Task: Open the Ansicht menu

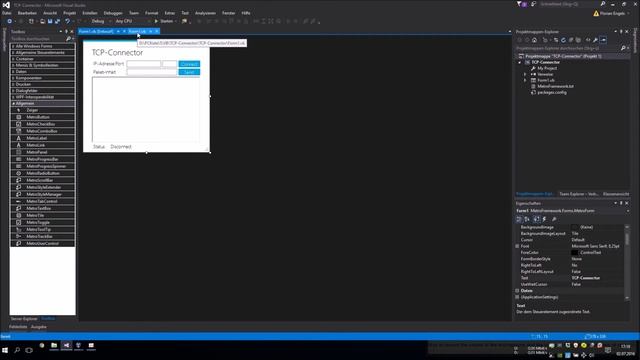Action: pos(50,13)
